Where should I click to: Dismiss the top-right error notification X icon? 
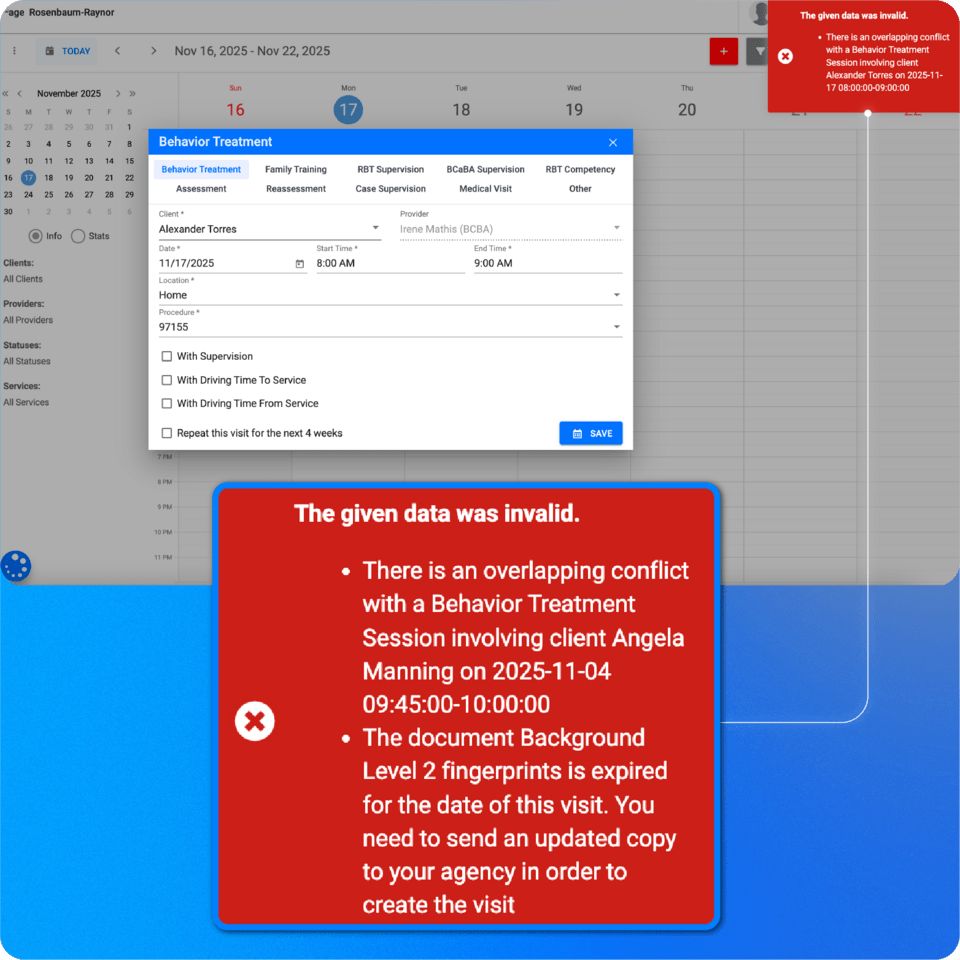[x=786, y=56]
